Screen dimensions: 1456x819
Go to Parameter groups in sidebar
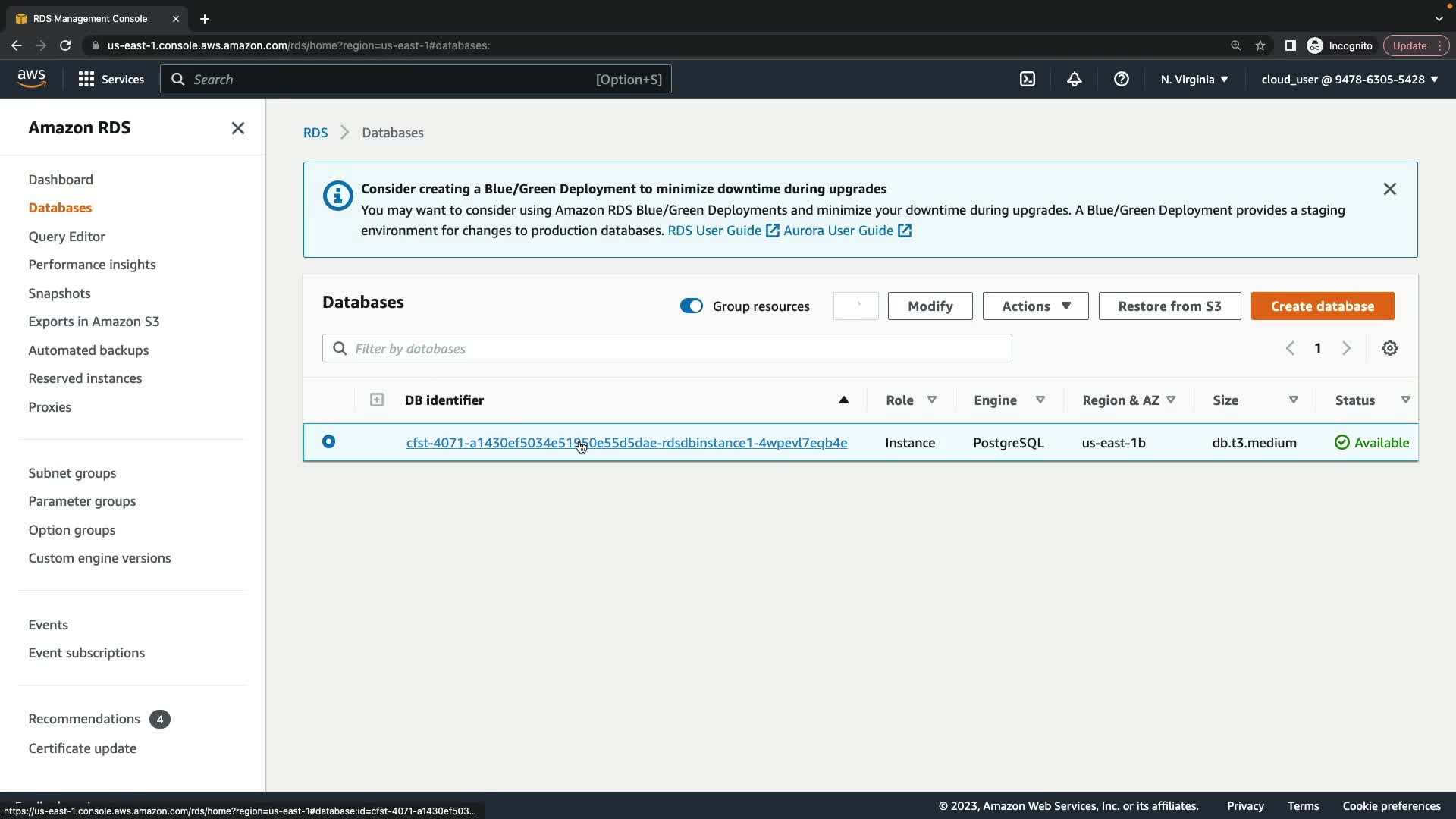pos(82,500)
